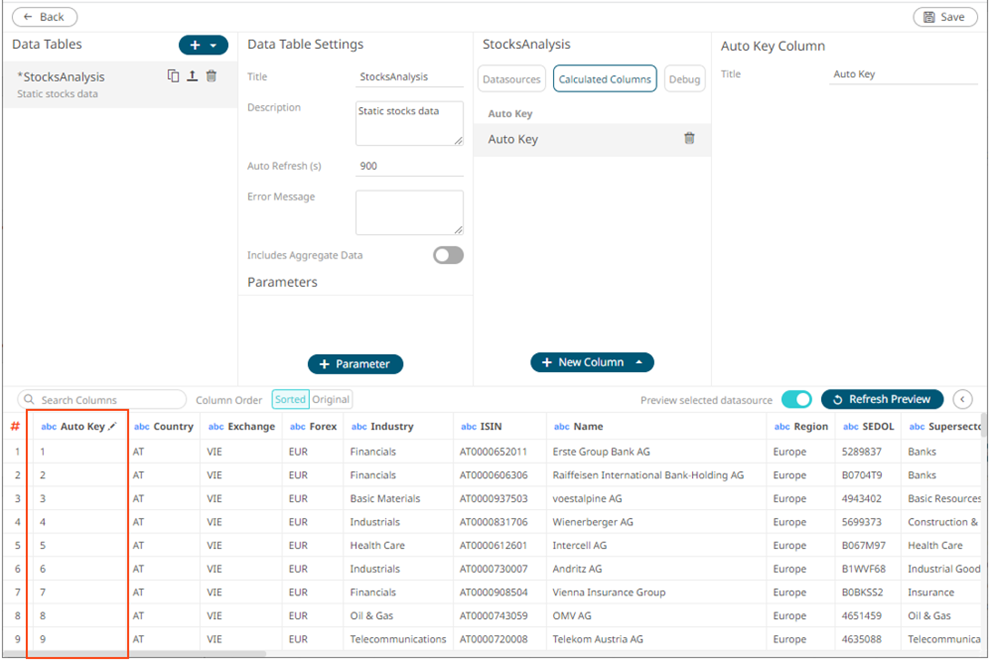The height and width of the screenshot is (661, 991).
Task: Click the Refresh Preview button
Action: 881,399
